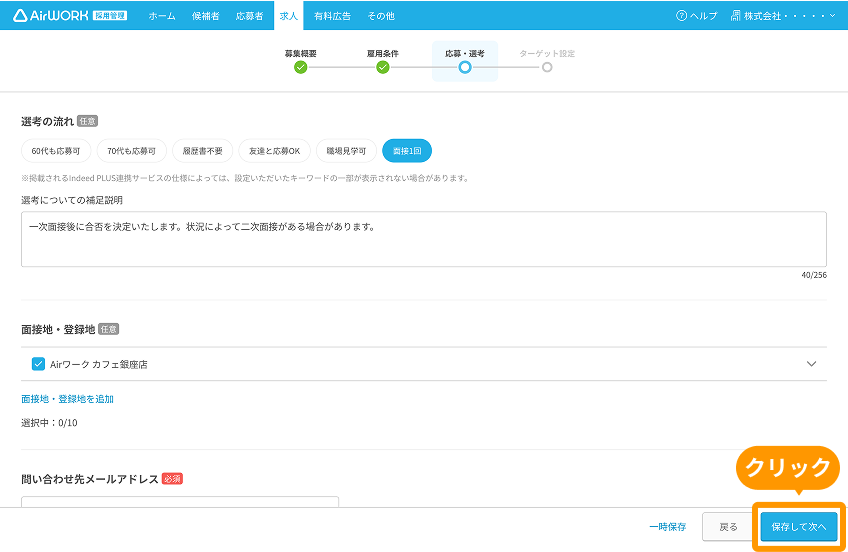Open the ヘルプ help icon
The image size is (848, 552).
681,16
